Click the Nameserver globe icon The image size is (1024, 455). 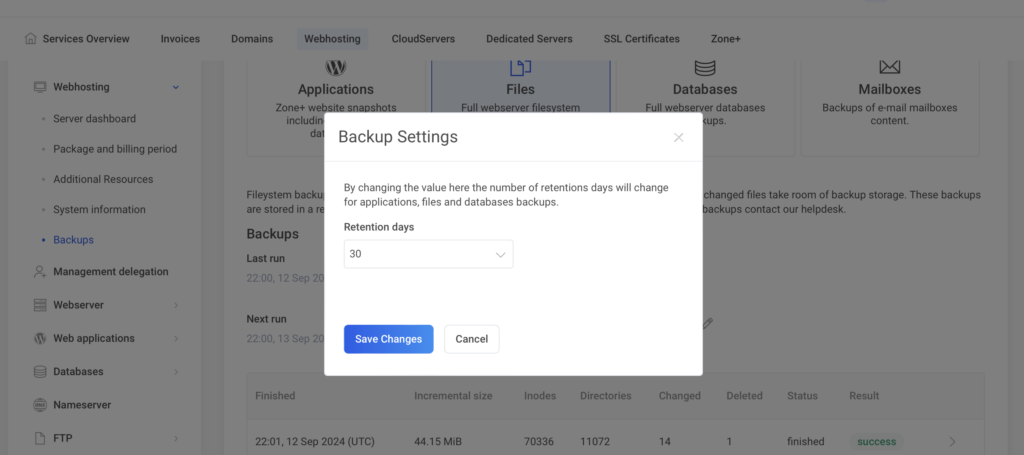[40, 405]
